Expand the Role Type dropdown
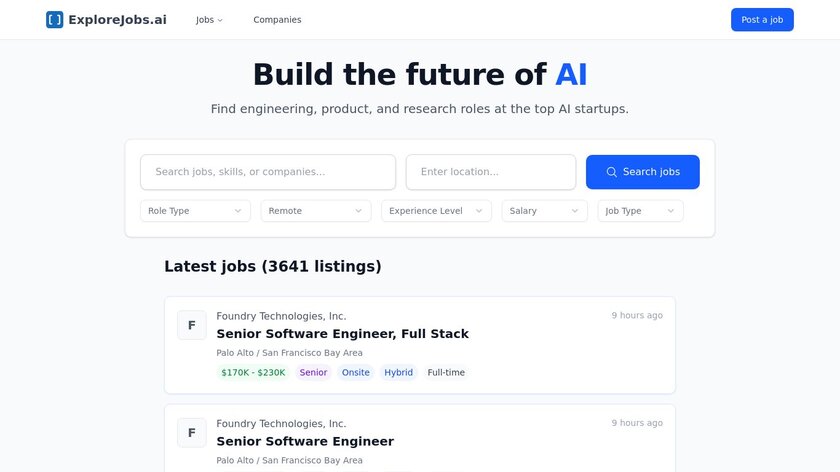Image resolution: width=840 pixels, height=472 pixels. 196,211
